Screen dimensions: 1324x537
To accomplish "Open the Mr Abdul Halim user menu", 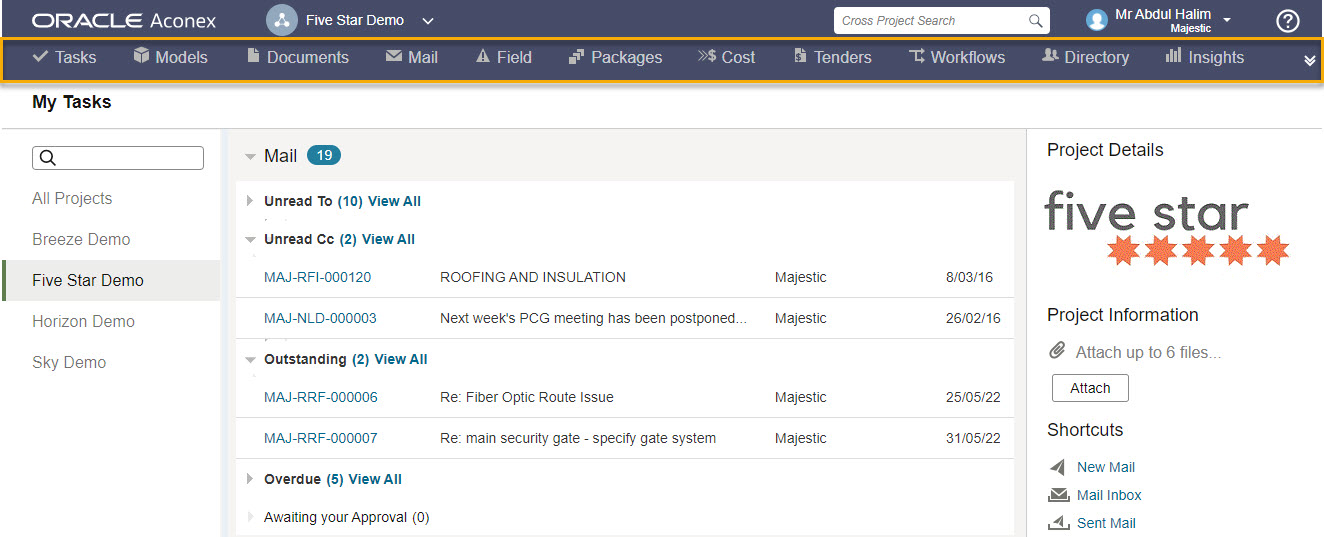I will click(1172, 20).
